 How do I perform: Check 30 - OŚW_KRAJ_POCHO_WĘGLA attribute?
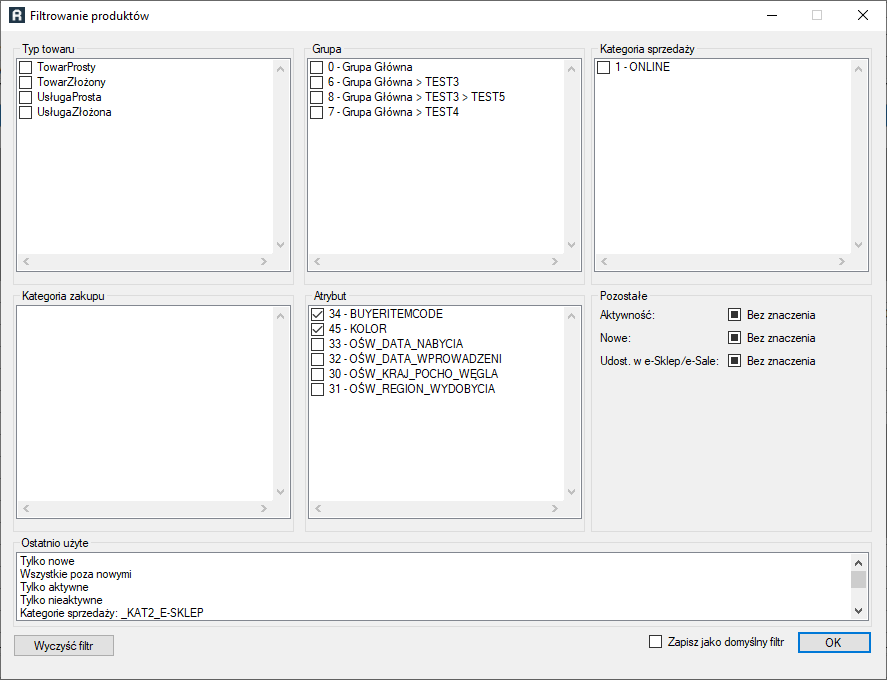[317, 374]
